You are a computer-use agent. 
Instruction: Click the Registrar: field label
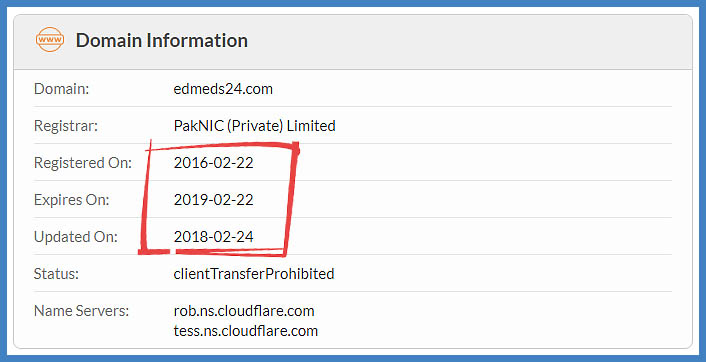66,126
